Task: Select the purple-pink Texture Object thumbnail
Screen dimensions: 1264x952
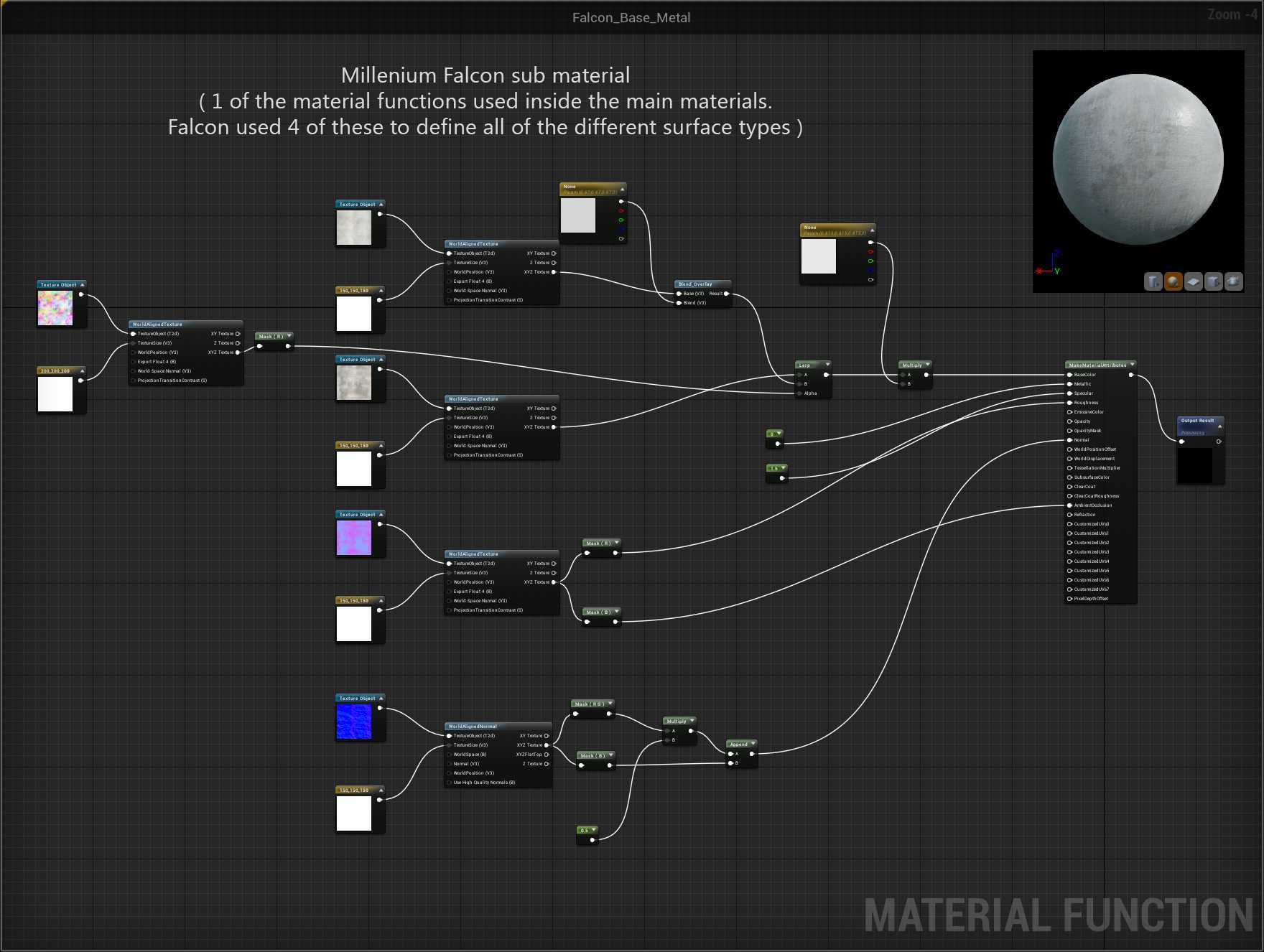Action: tap(354, 538)
